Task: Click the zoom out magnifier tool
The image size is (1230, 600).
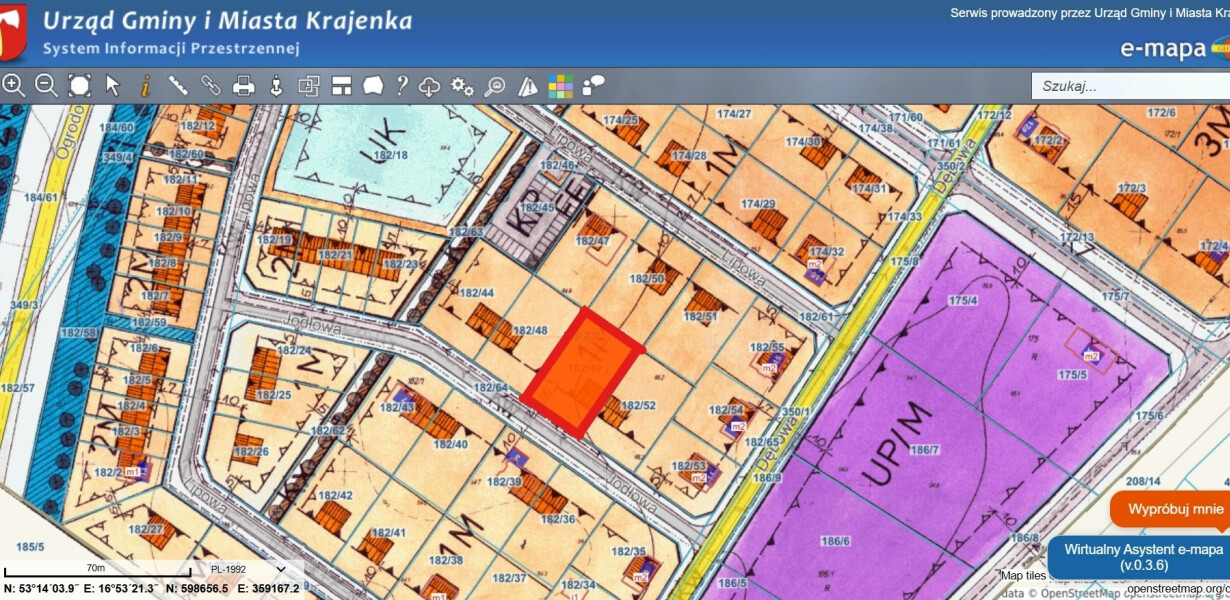Action: (x=46, y=86)
